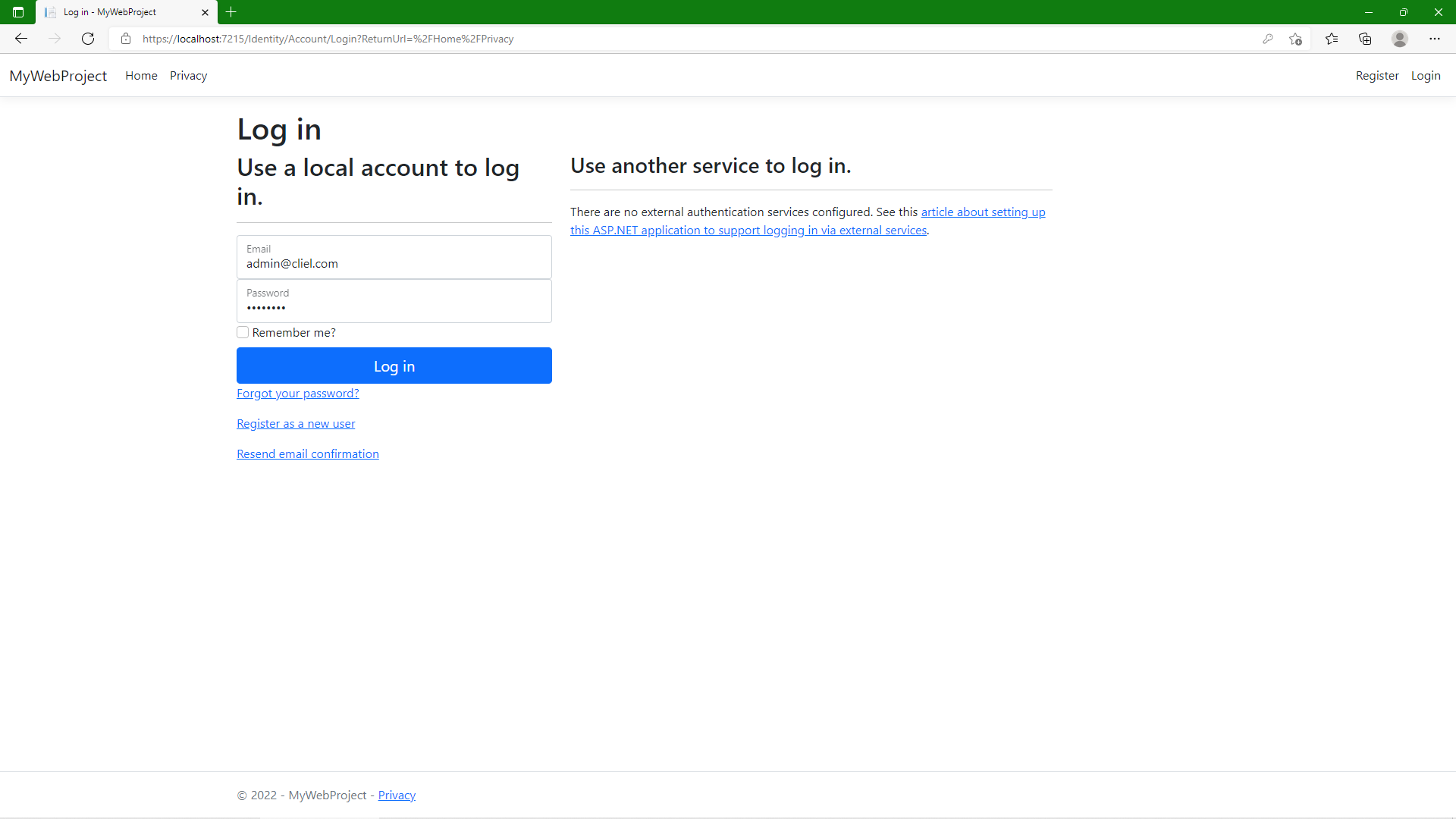This screenshot has height=819, width=1456.
Task: Follow the Forgot your password link
Action: click(x=297, y=393)
